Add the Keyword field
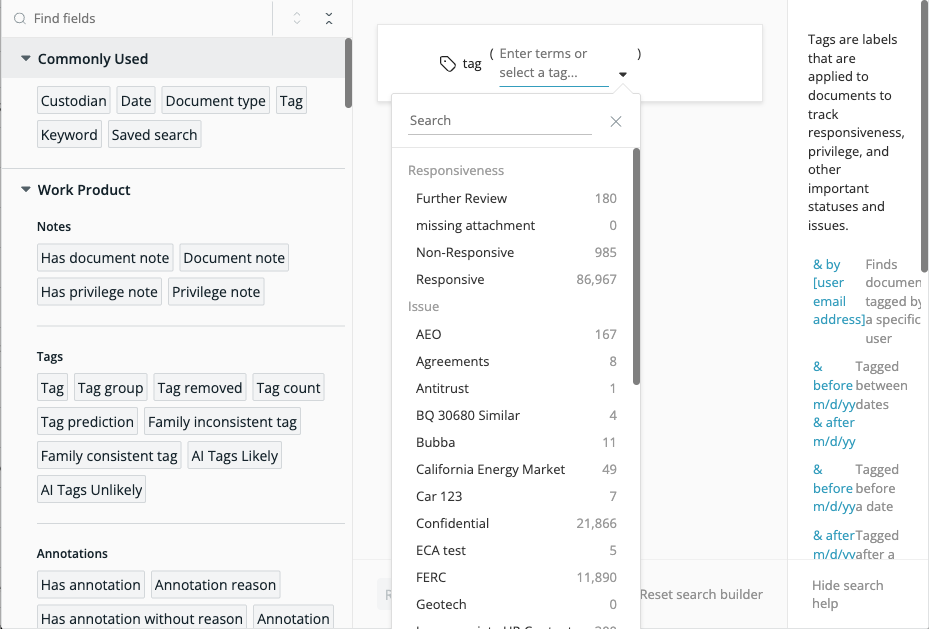The width and height of the screenshot is (929, 629). click(69, 134)
